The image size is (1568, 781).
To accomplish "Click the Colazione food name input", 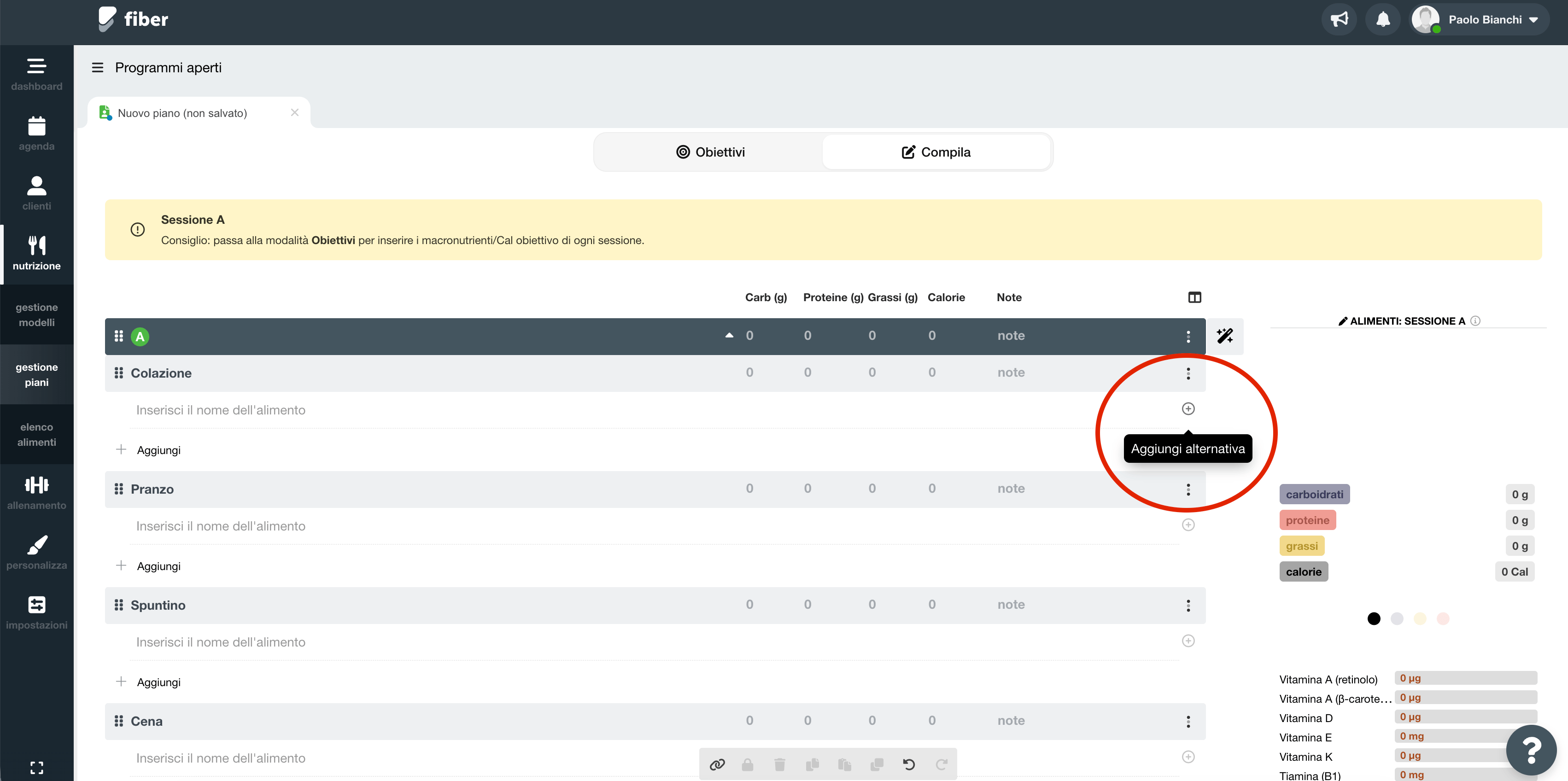I will tap(655, 410).
